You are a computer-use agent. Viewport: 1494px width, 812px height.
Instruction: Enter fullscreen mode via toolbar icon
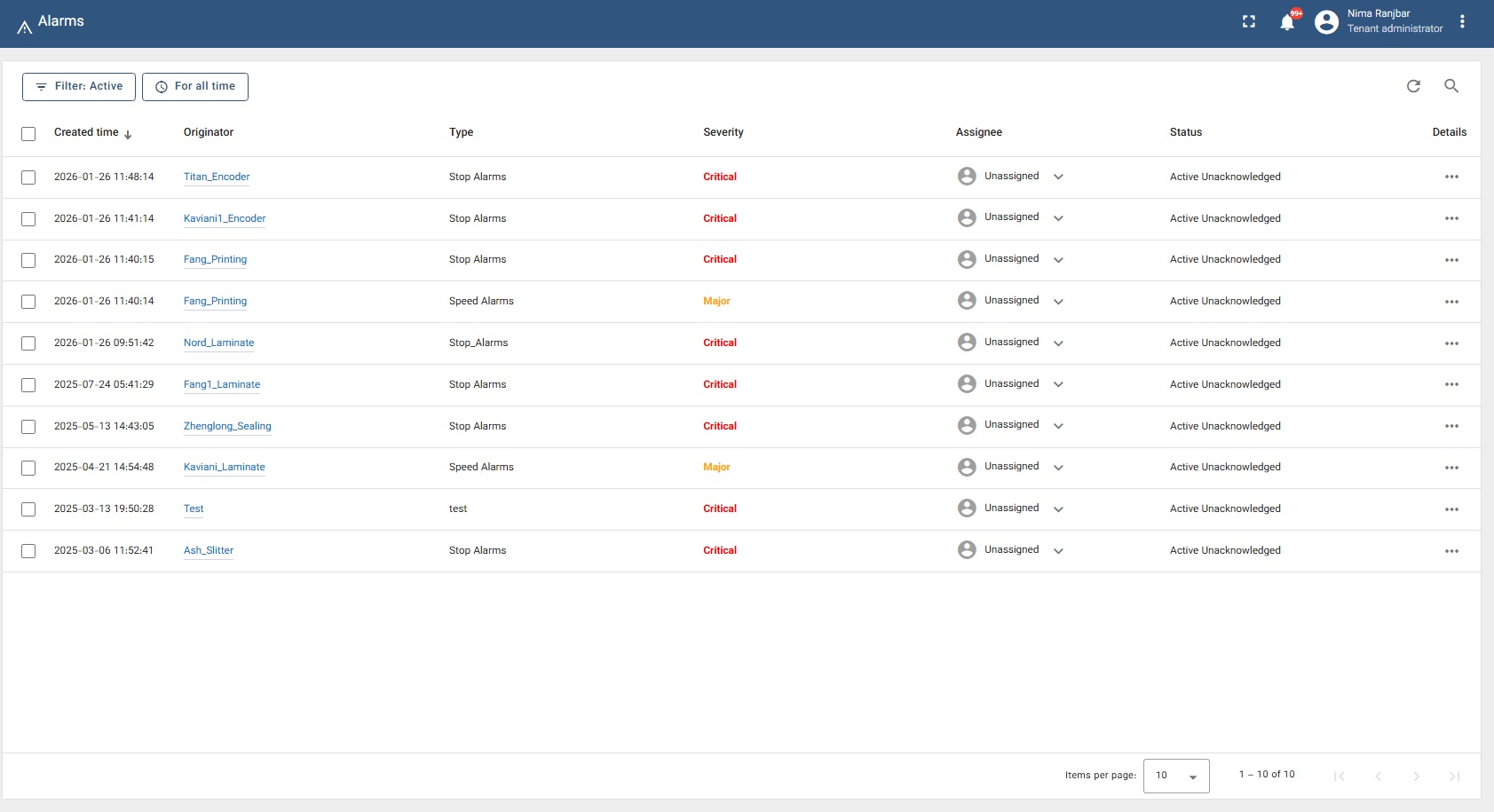click(1249, 21)
